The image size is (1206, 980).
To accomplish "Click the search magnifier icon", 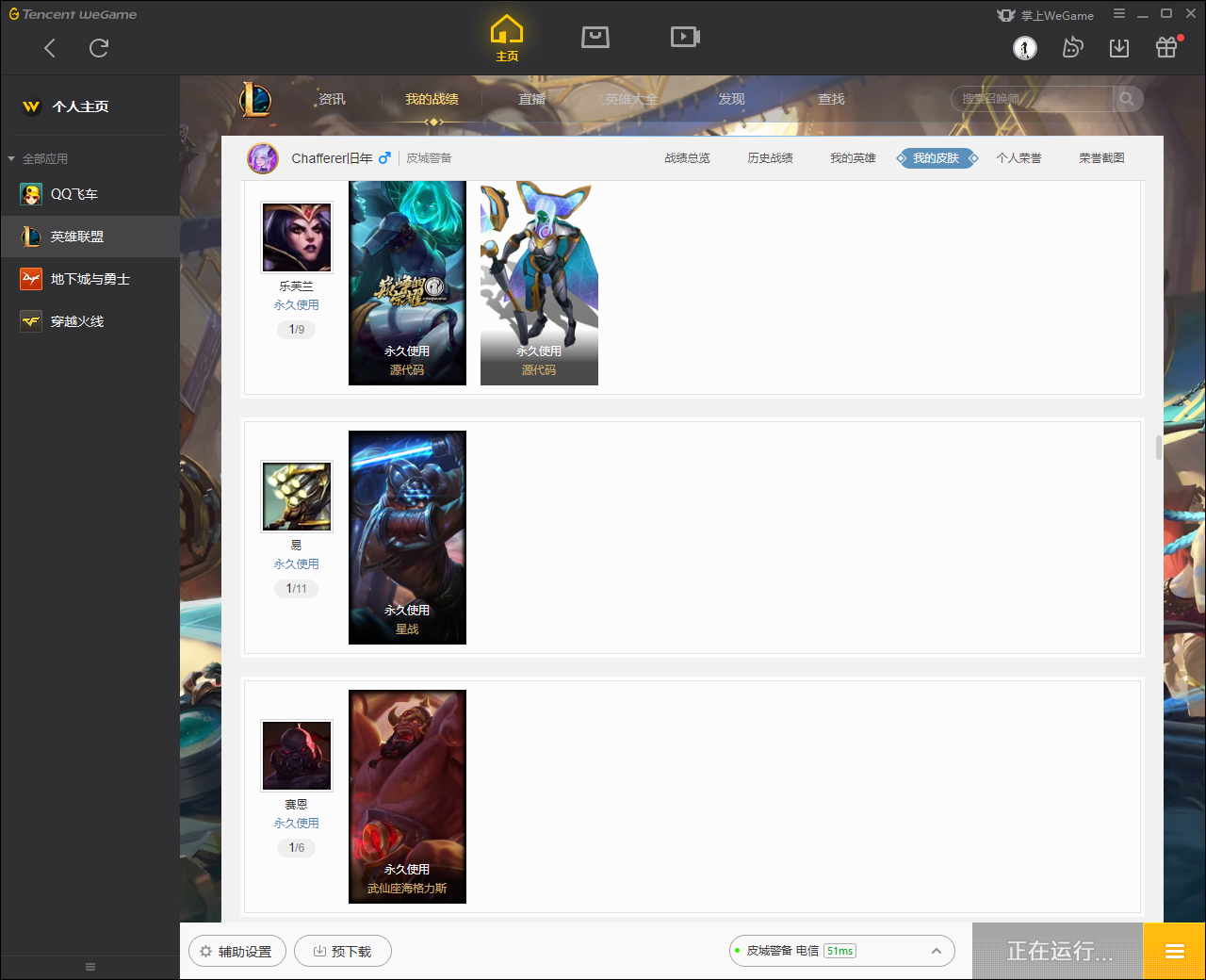I will point(1127,99).
